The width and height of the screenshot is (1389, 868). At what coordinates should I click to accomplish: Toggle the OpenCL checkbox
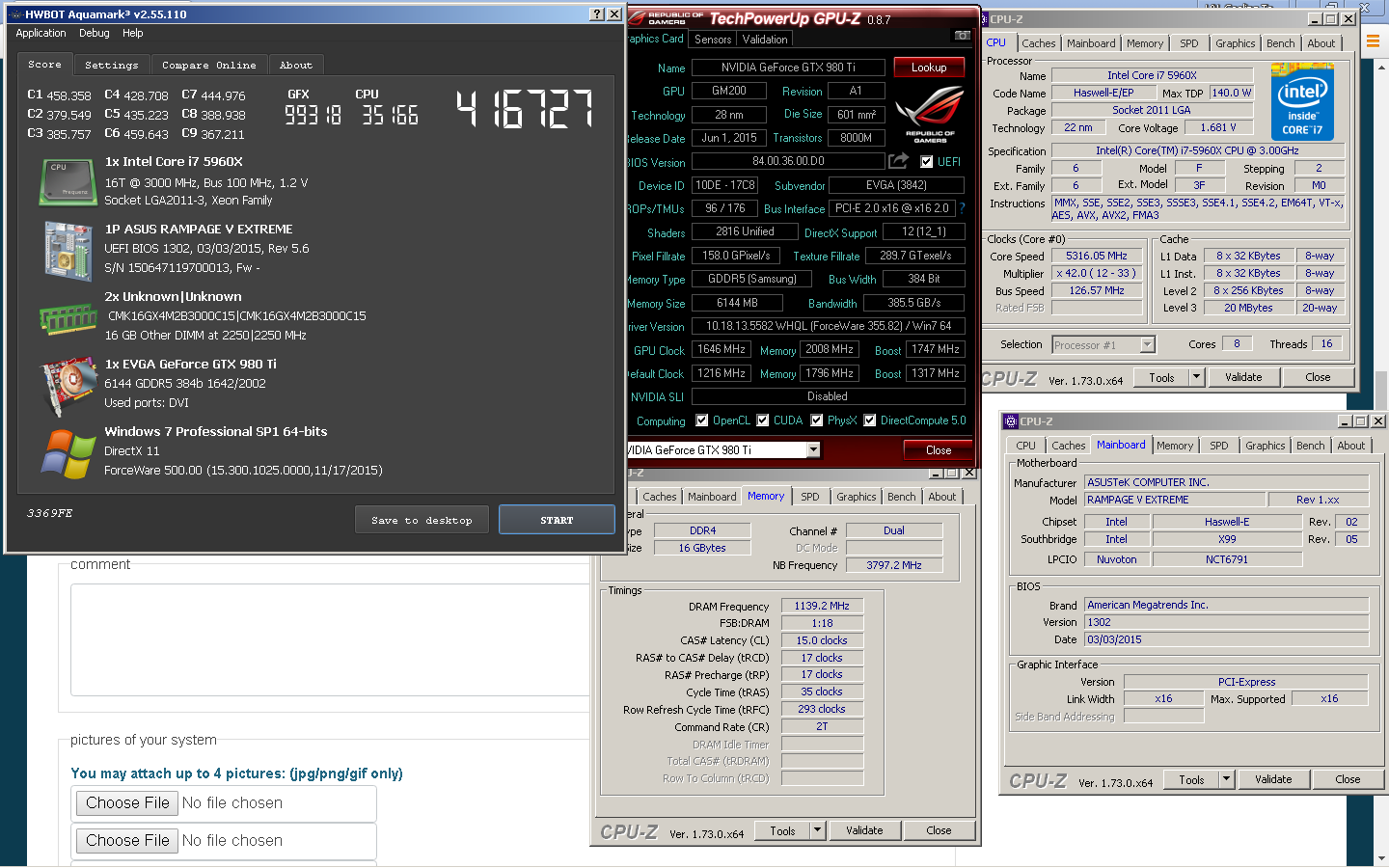point(702,420)
